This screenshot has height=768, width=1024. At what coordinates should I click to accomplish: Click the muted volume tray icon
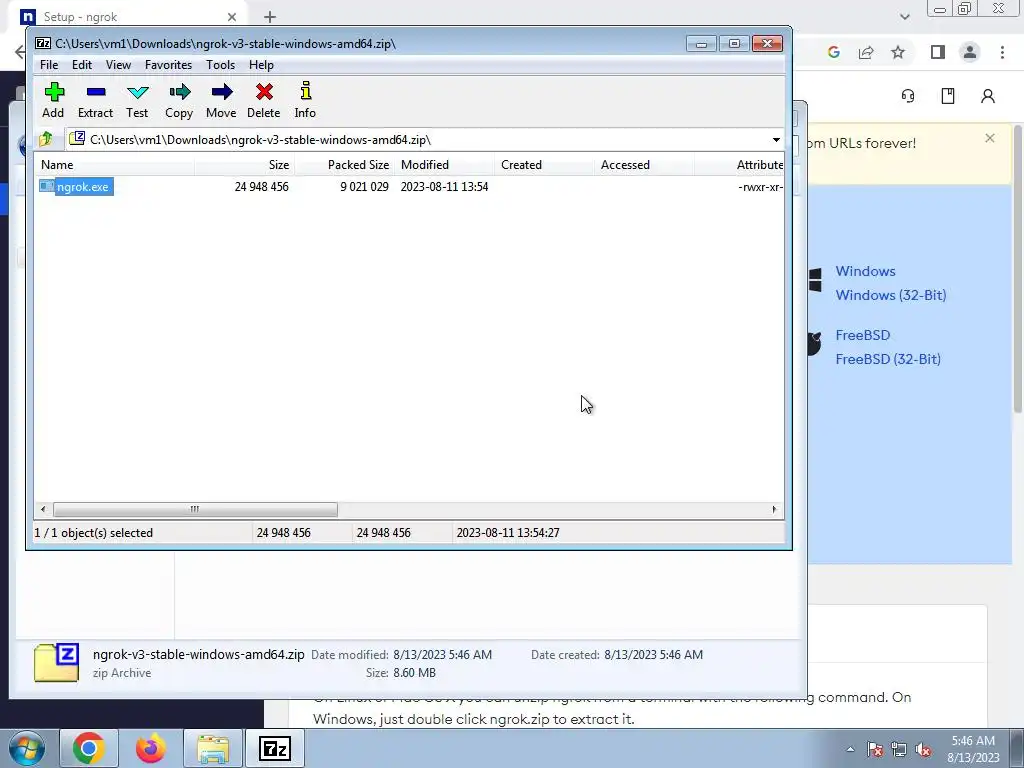pos(923,748)
